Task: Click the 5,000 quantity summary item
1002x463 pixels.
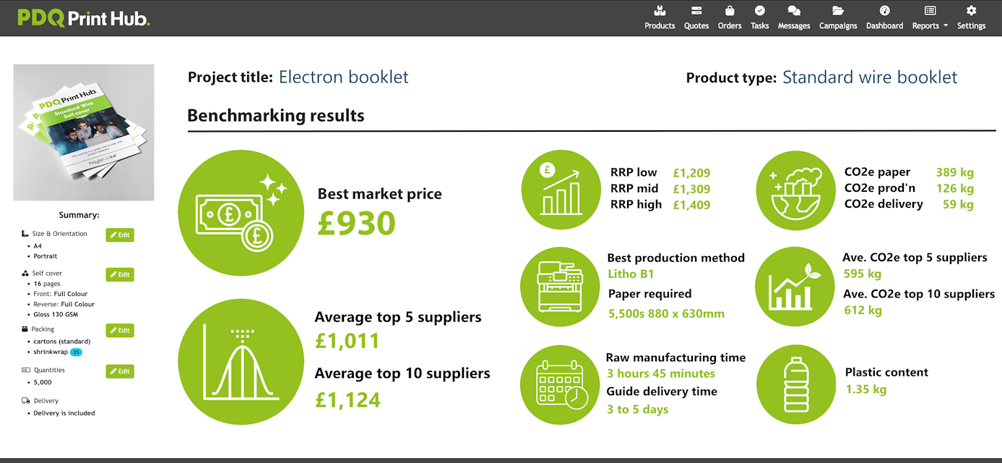Action: [43, 383]
